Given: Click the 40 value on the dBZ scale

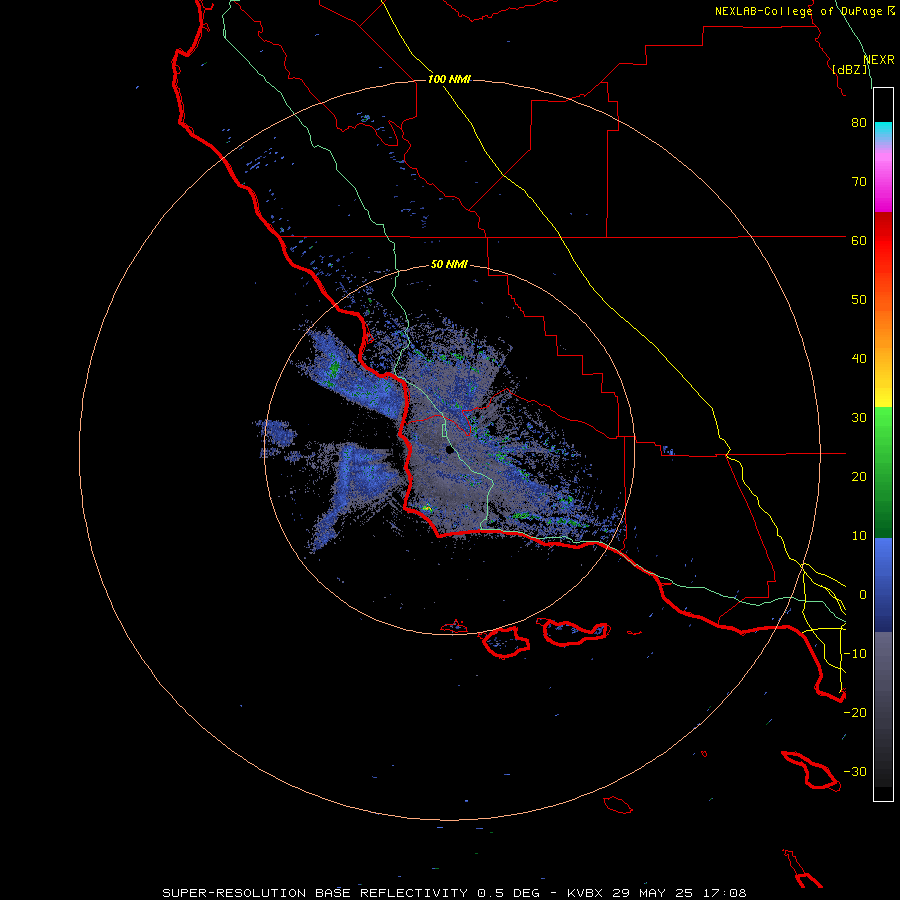Looking at the screenshot, I should pyautogui.click(x=859, y=358).
